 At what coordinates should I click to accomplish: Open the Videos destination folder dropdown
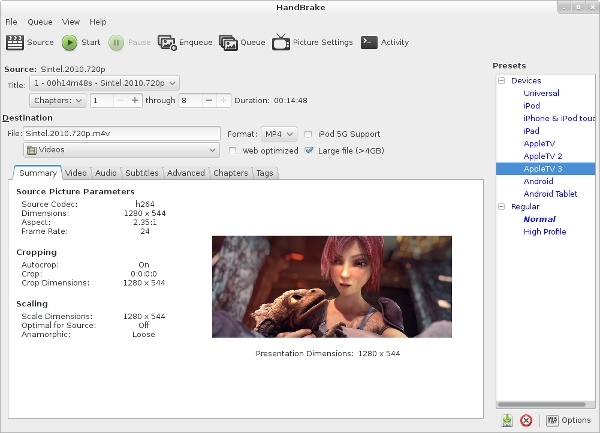(120, 151)
